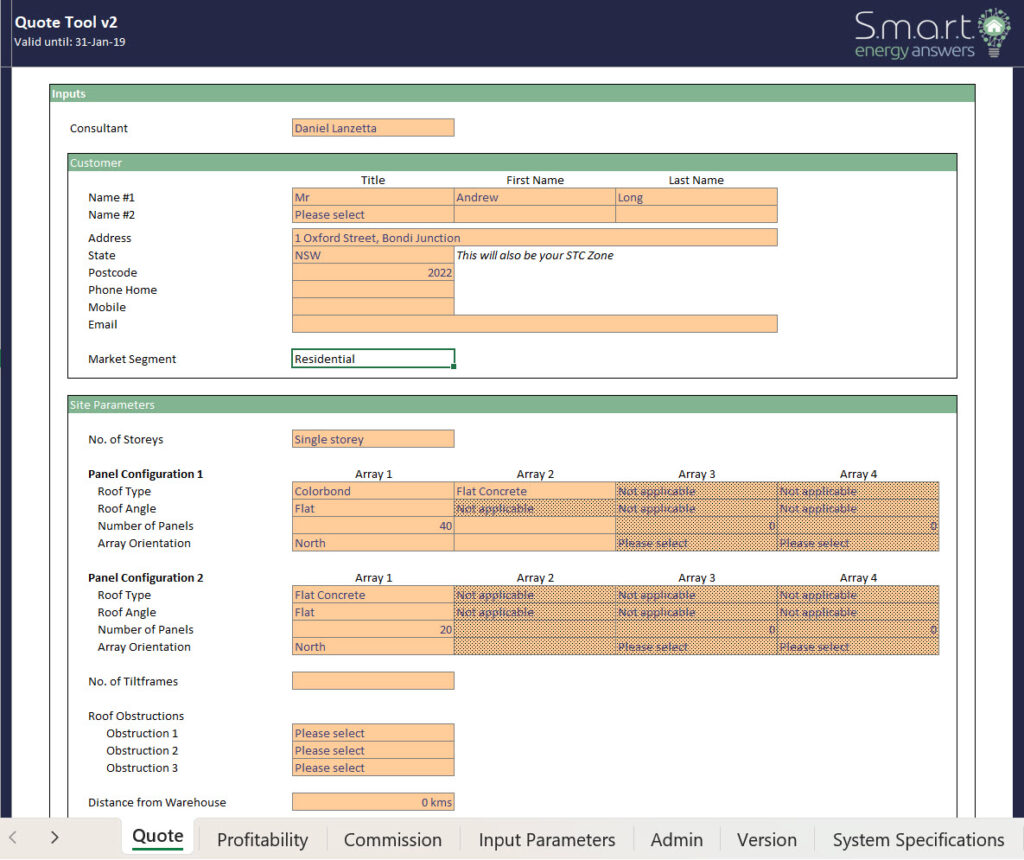Screen dimensions: 1024x860
Task: Switch to the Quote sheet tab
Action: point(157,836)
